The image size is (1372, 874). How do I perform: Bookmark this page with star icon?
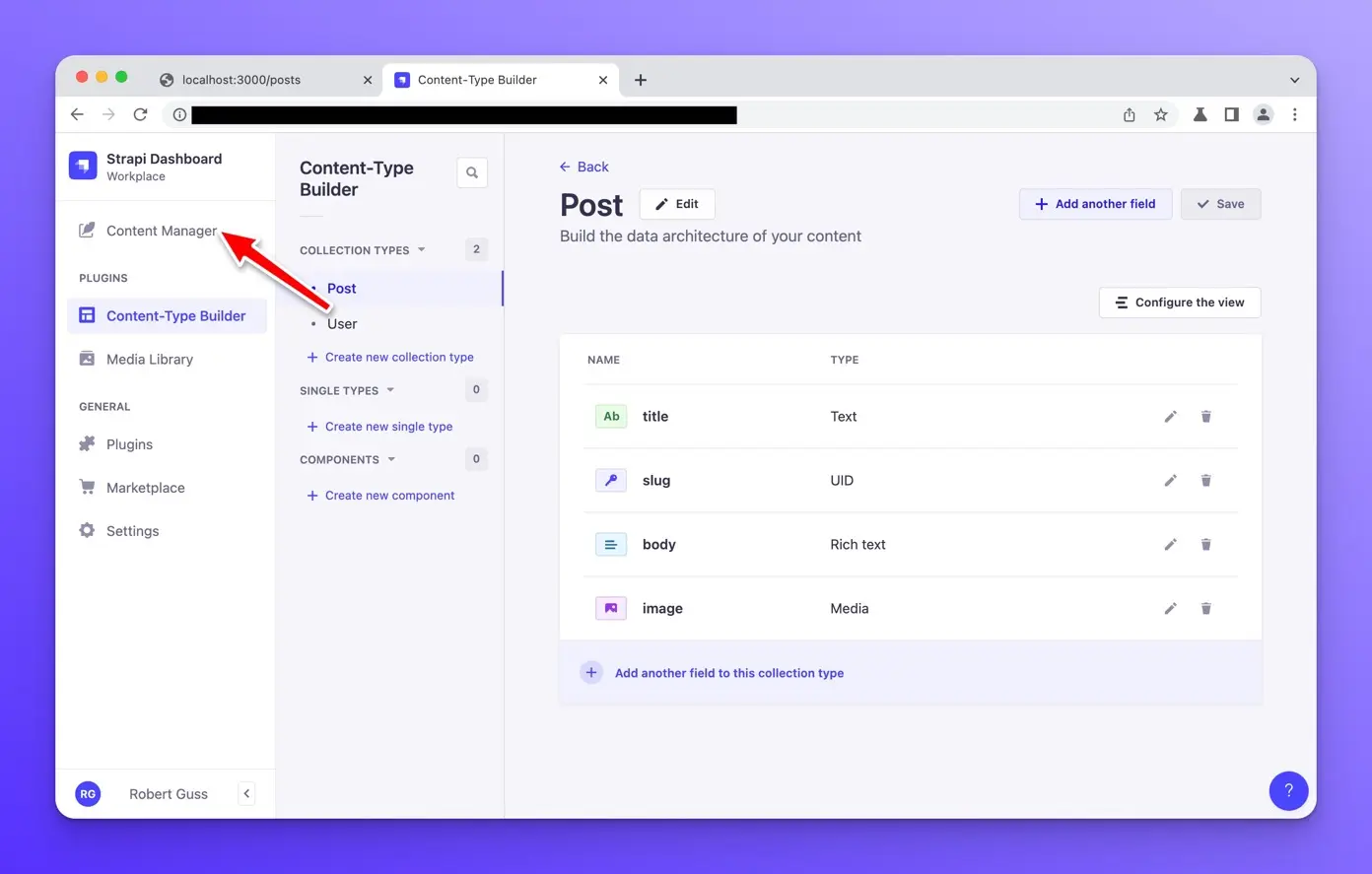pyautogui.click(x=1161, y=115)
